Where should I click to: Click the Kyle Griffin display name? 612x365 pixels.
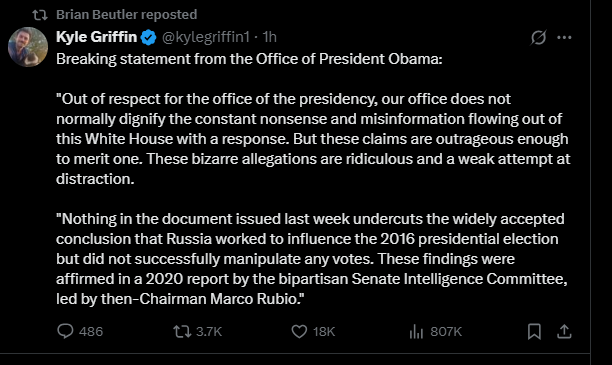(x=96, y=37)
